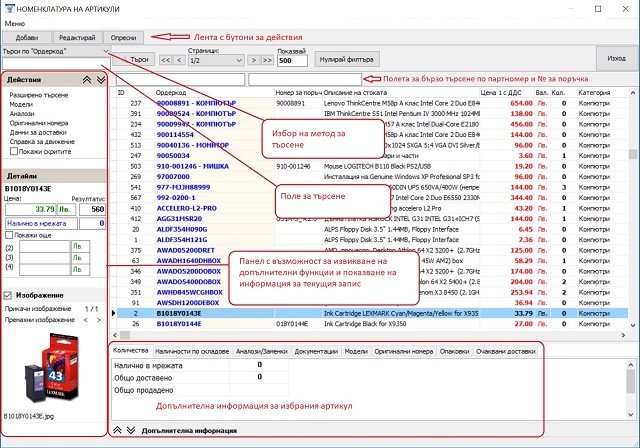Go to first page with << button

[165, 60]
